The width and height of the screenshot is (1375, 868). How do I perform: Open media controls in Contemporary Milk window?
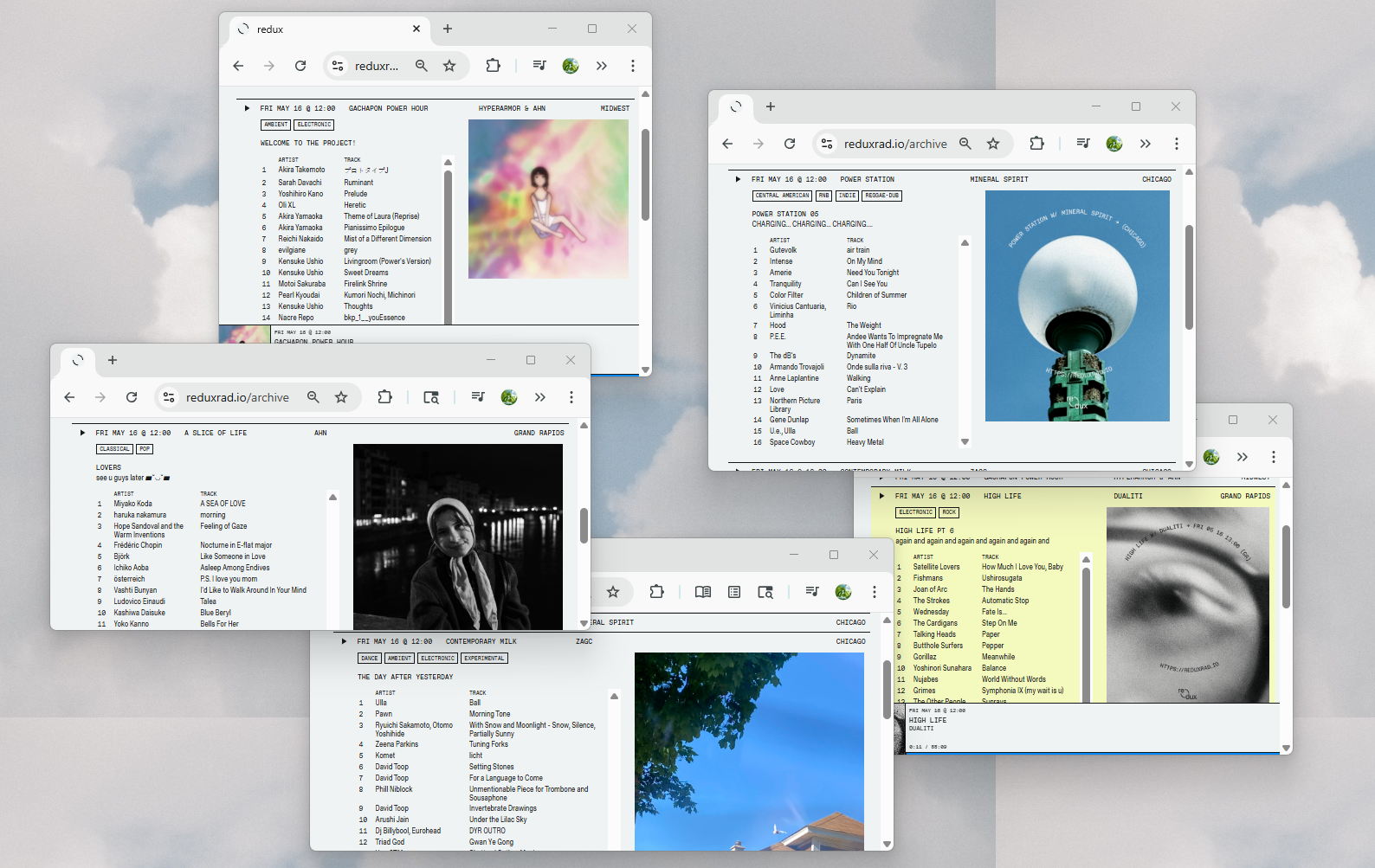pyautogui.click(x=812, y=592)
